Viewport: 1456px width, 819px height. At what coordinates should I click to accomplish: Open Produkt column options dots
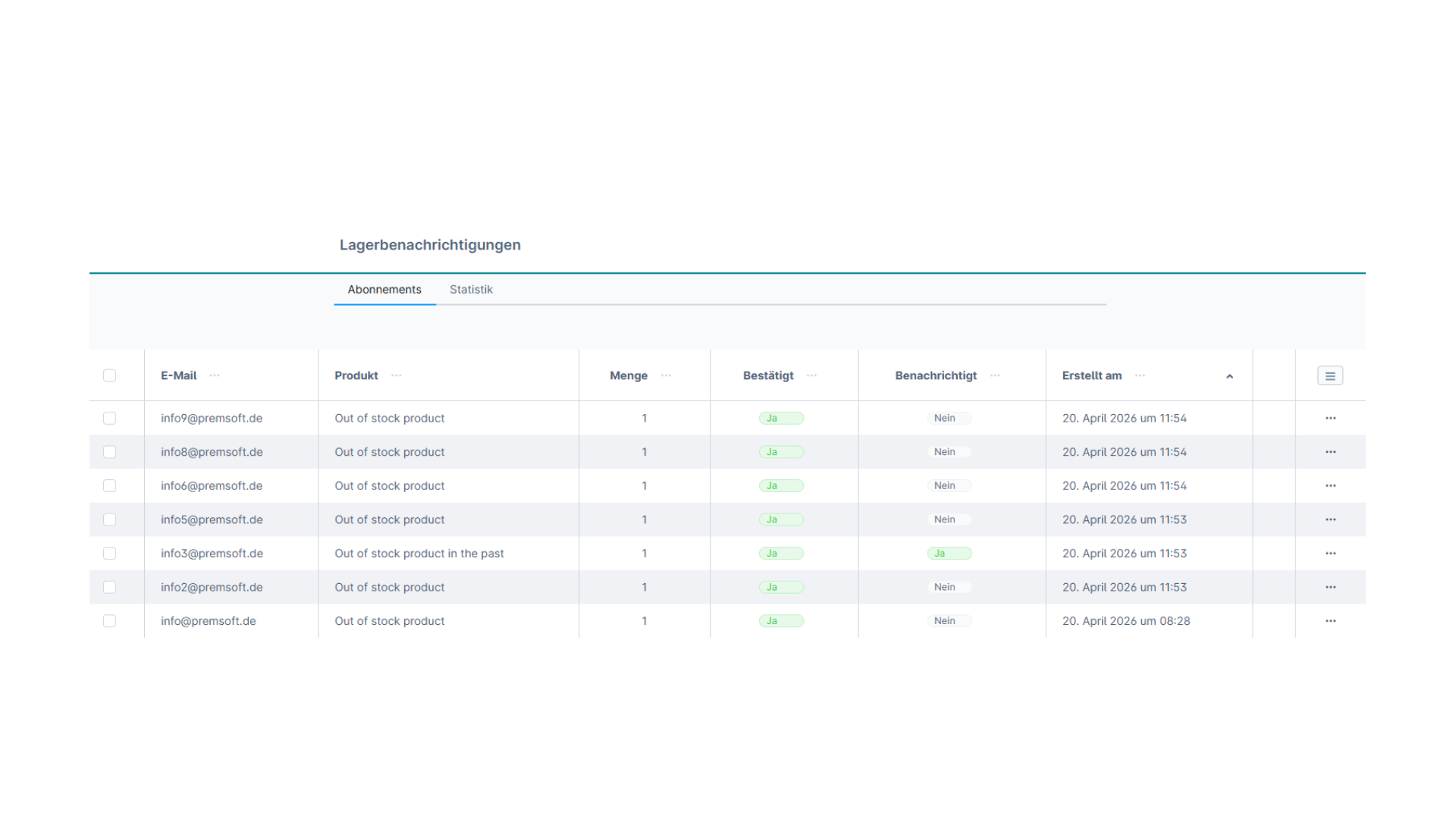tap(396, 375)
